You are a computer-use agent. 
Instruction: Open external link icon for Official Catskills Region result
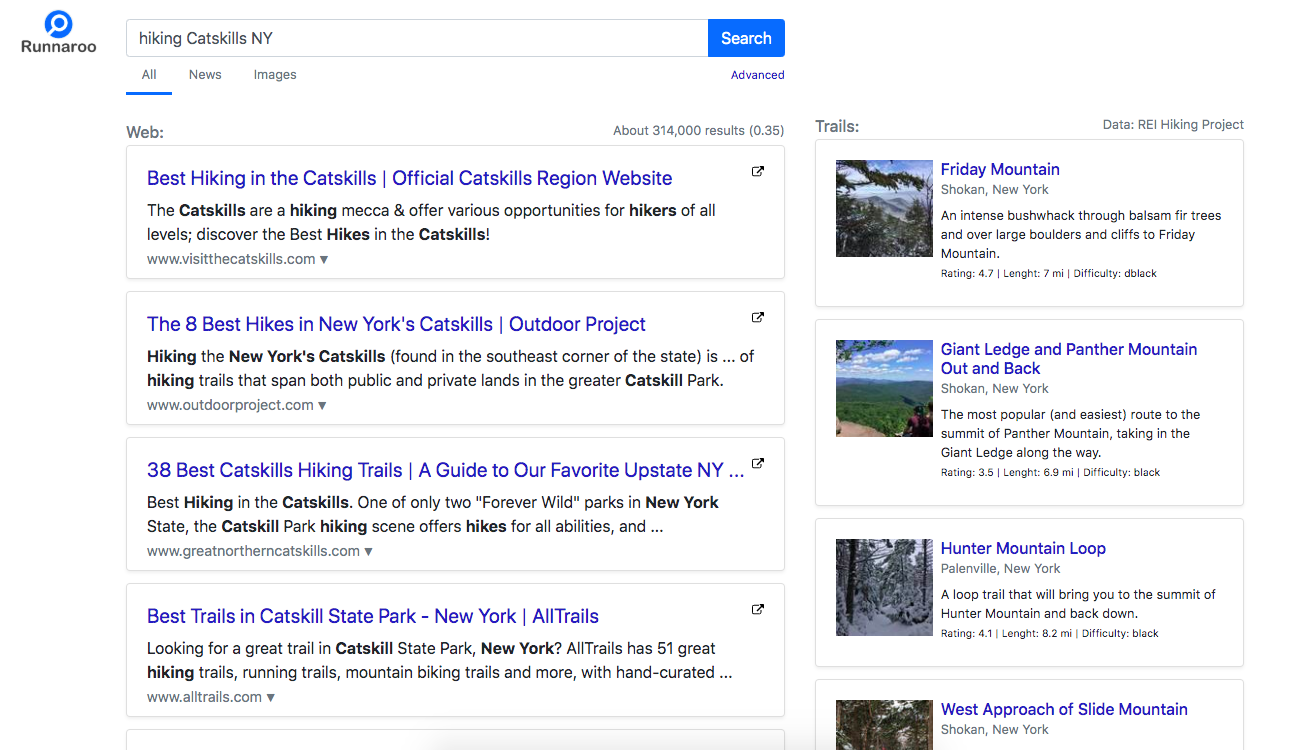click(x=757, y=172)
